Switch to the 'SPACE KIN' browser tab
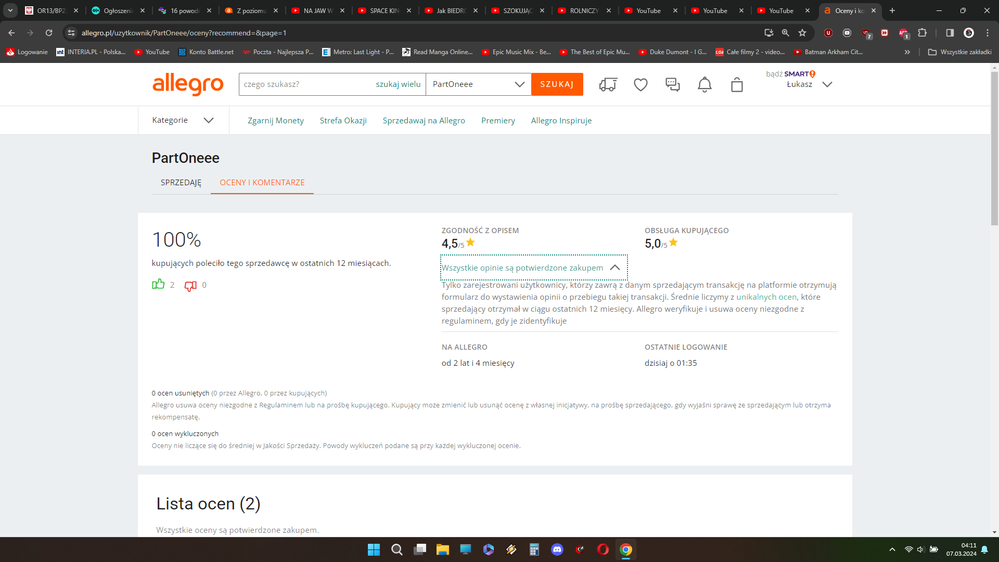This screenshot has width=999, height=562. (x=384, y=10)
